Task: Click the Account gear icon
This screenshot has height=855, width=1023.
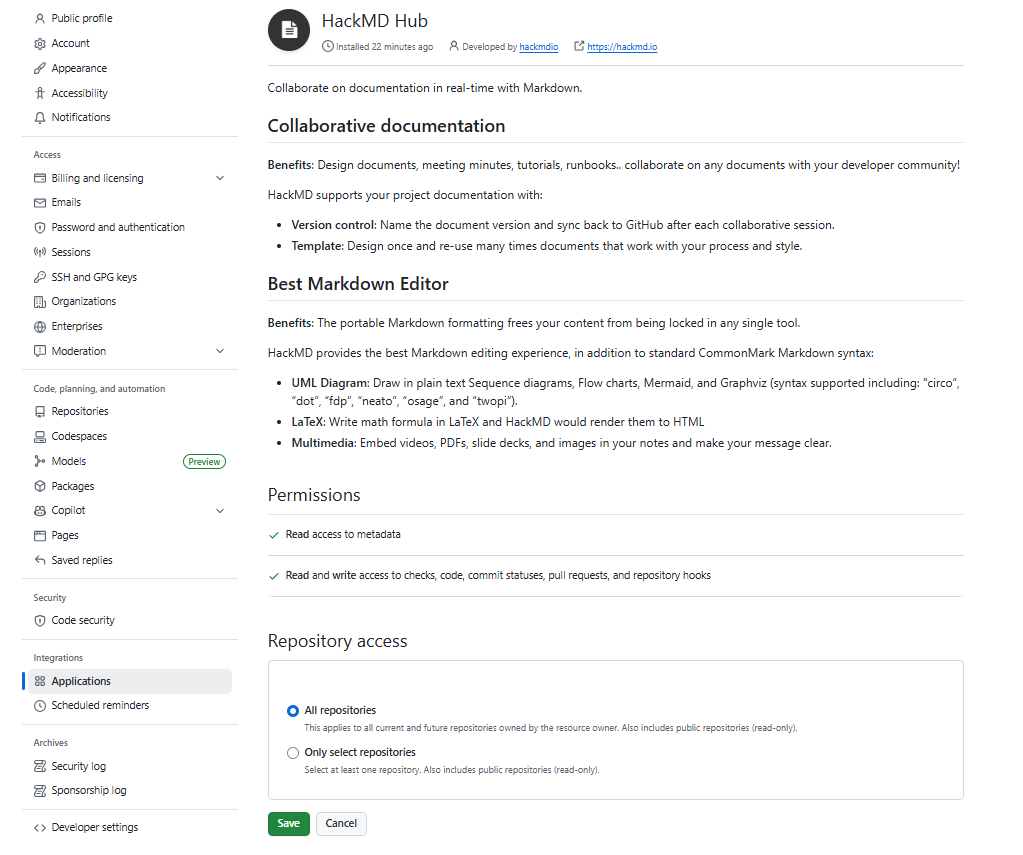Action: pyautogui.click(x=40, y=43)
